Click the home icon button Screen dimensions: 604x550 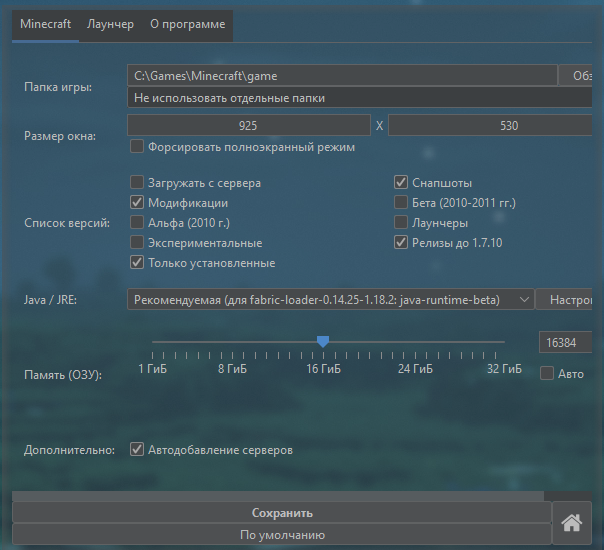(x=572, y=522)
